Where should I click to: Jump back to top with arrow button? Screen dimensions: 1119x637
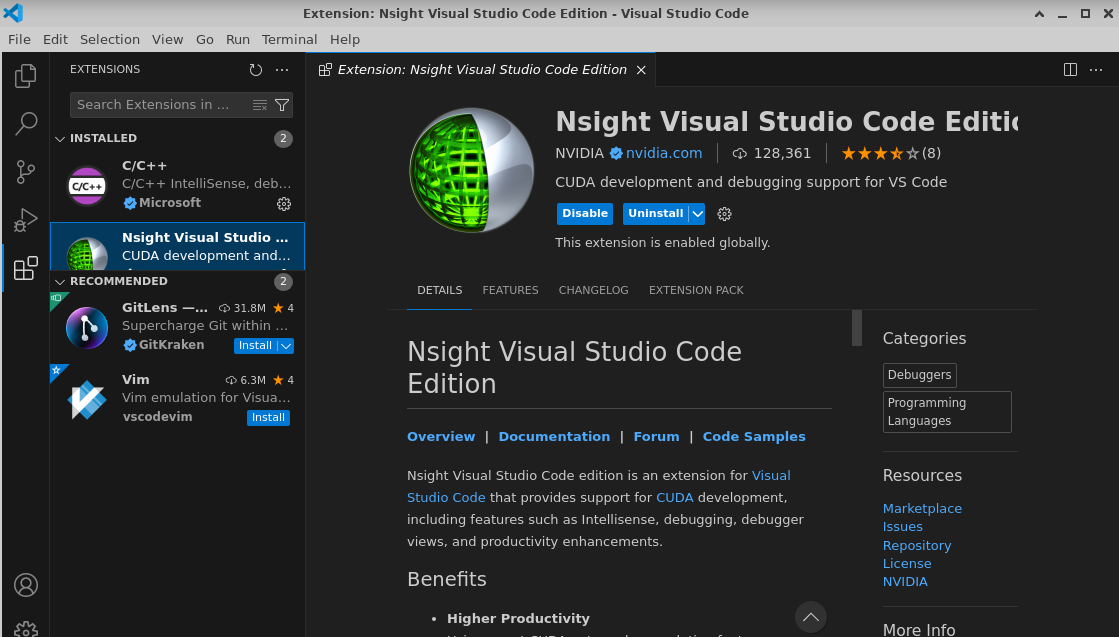[811, 617]
